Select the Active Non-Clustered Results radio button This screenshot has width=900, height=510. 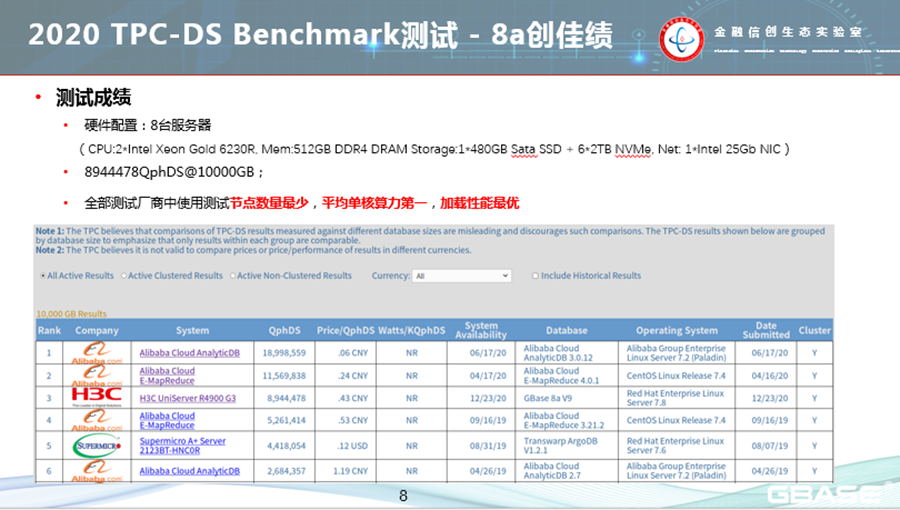pos(233,276)
